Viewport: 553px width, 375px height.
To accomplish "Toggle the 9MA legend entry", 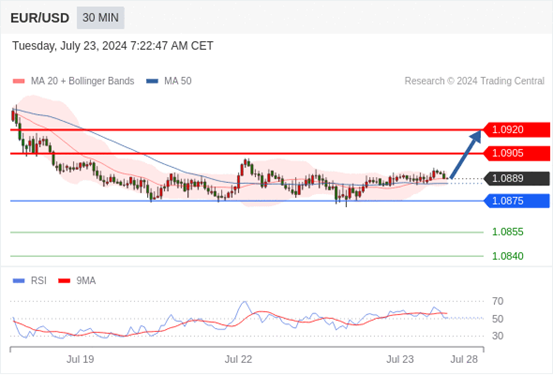I will pos(77,281).
